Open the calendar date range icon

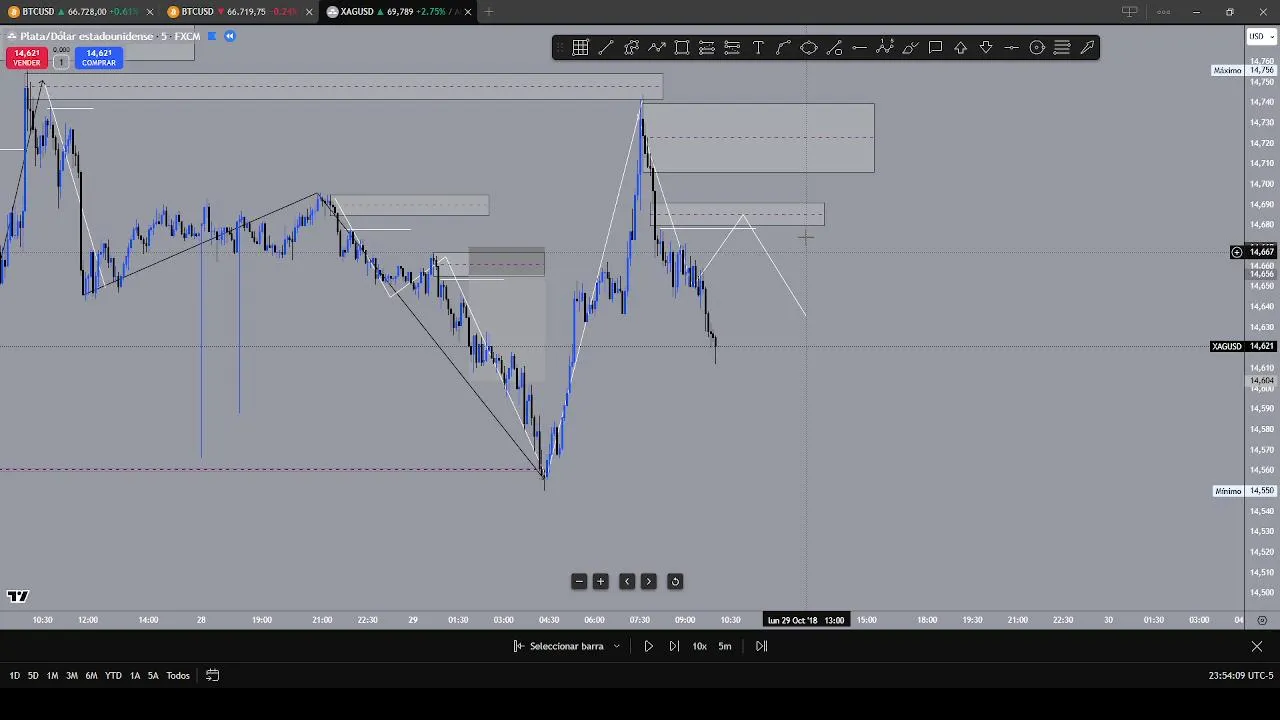point(212,675)
